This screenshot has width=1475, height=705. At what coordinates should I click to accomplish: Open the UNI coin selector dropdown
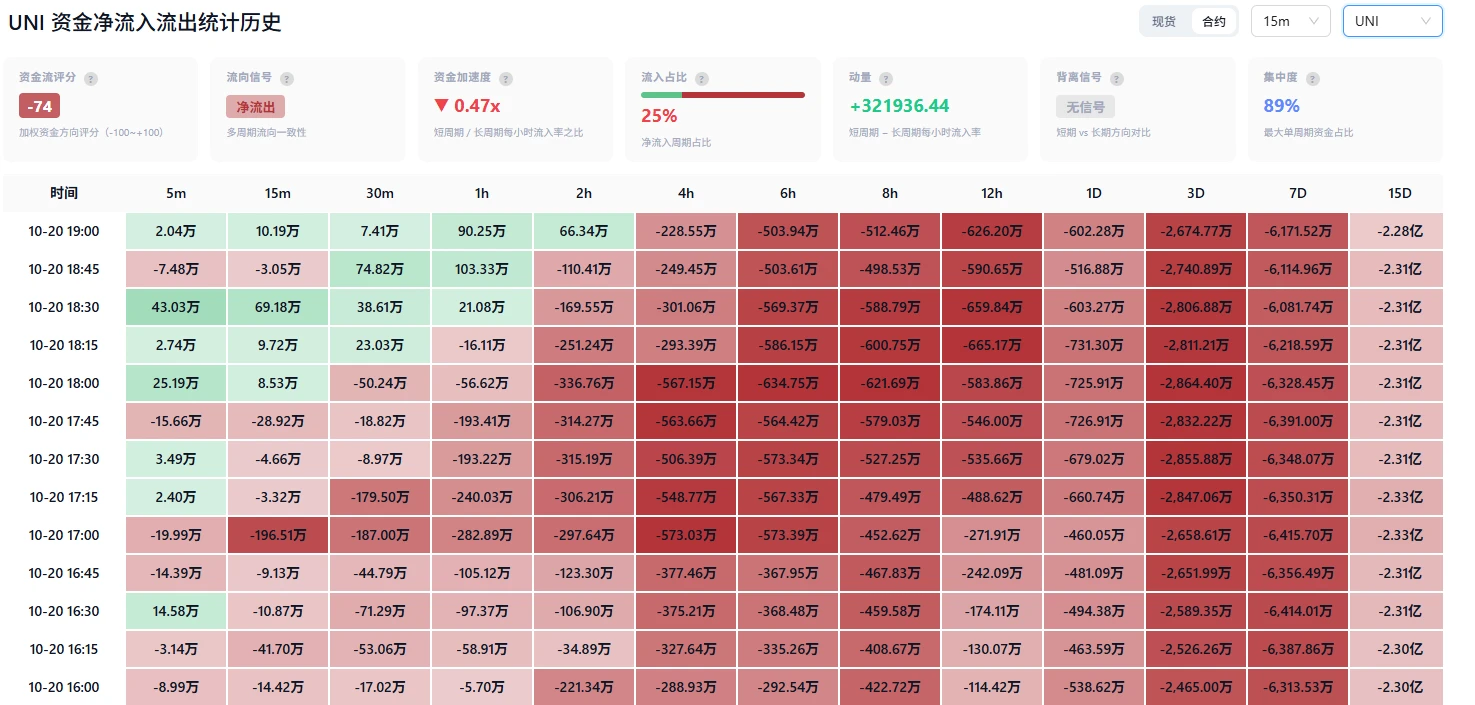click(1393, 21)
